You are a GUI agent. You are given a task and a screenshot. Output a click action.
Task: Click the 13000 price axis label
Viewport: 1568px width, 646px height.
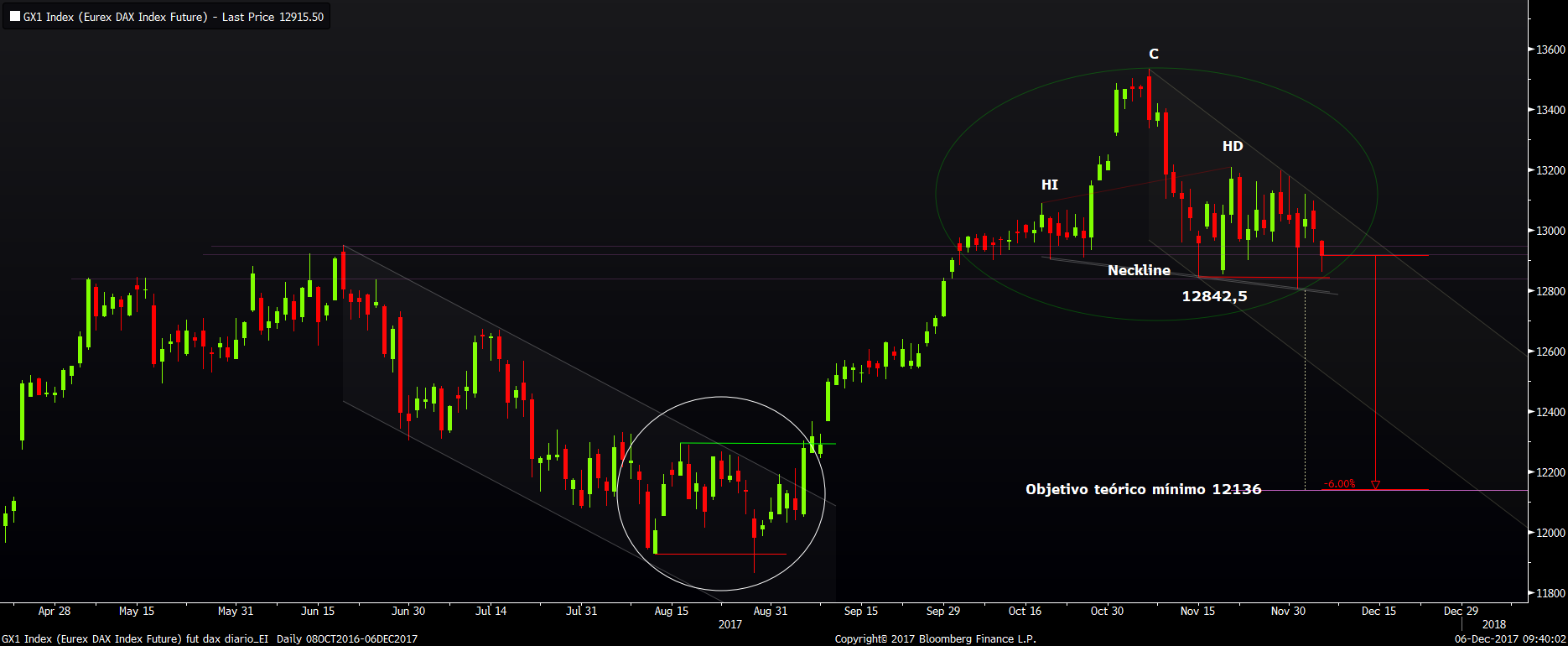click(x=1550, y=231)
